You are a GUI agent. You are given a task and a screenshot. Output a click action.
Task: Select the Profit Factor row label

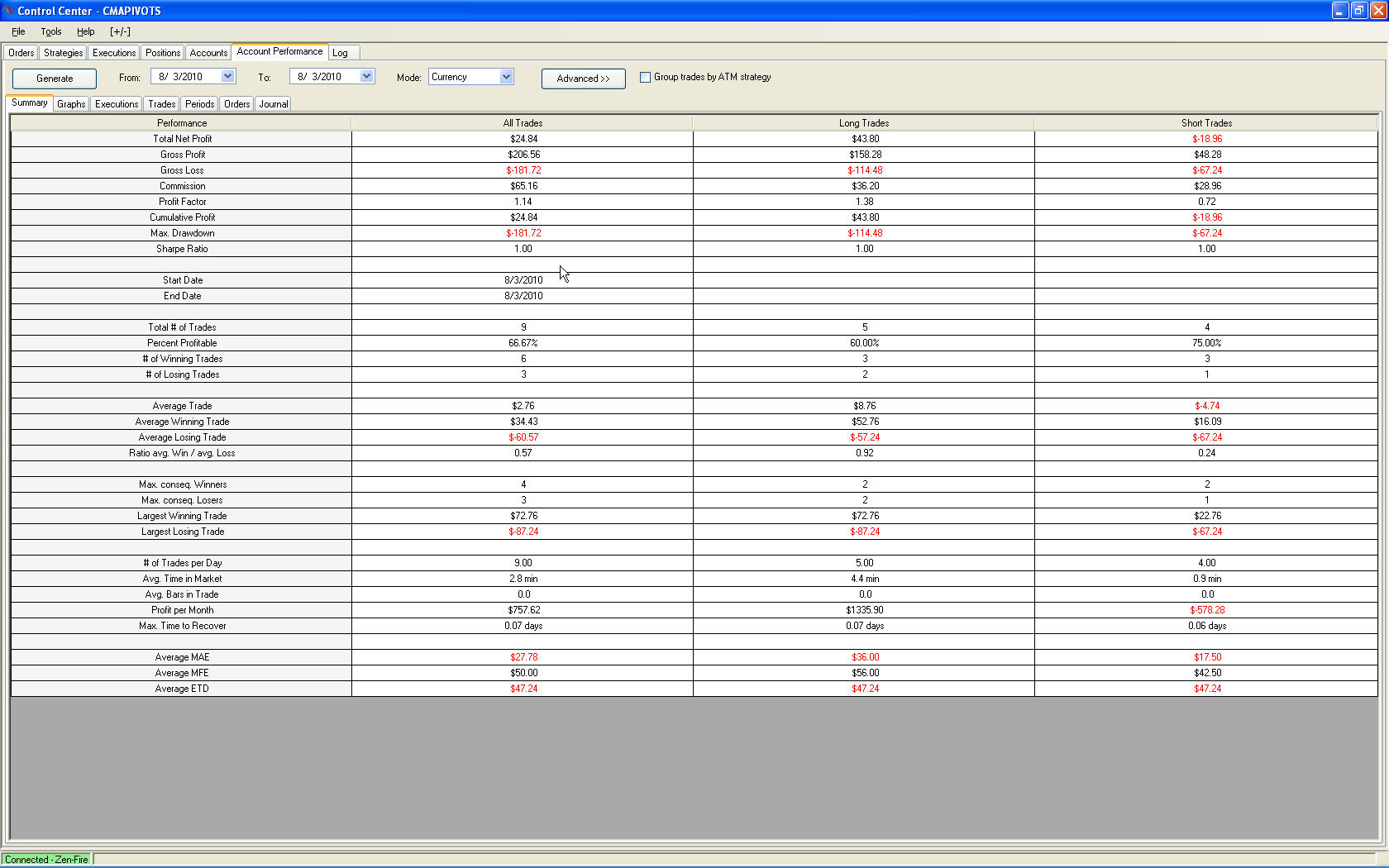point(182,202)
